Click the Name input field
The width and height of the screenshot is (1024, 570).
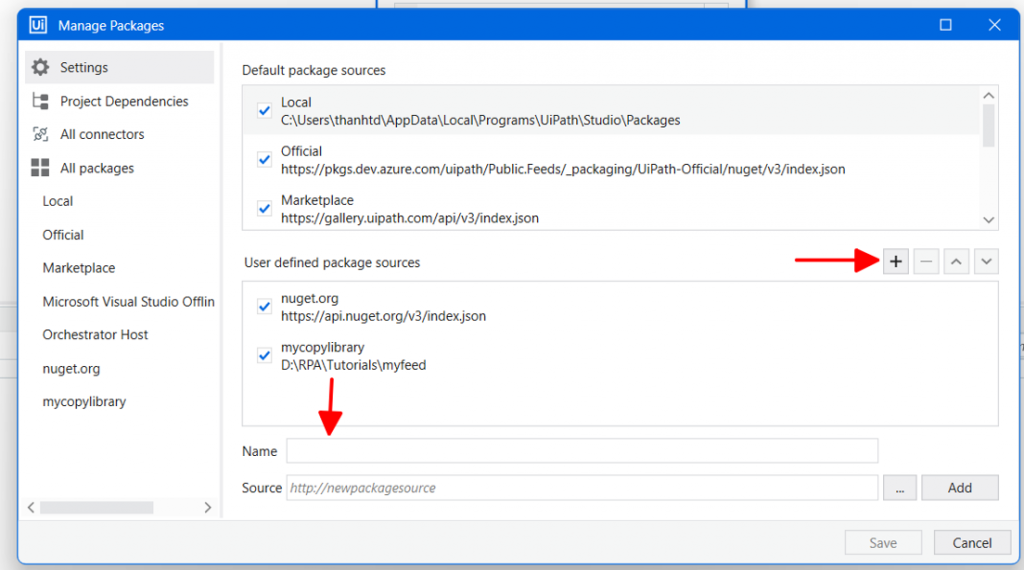(x=582, y=451)
